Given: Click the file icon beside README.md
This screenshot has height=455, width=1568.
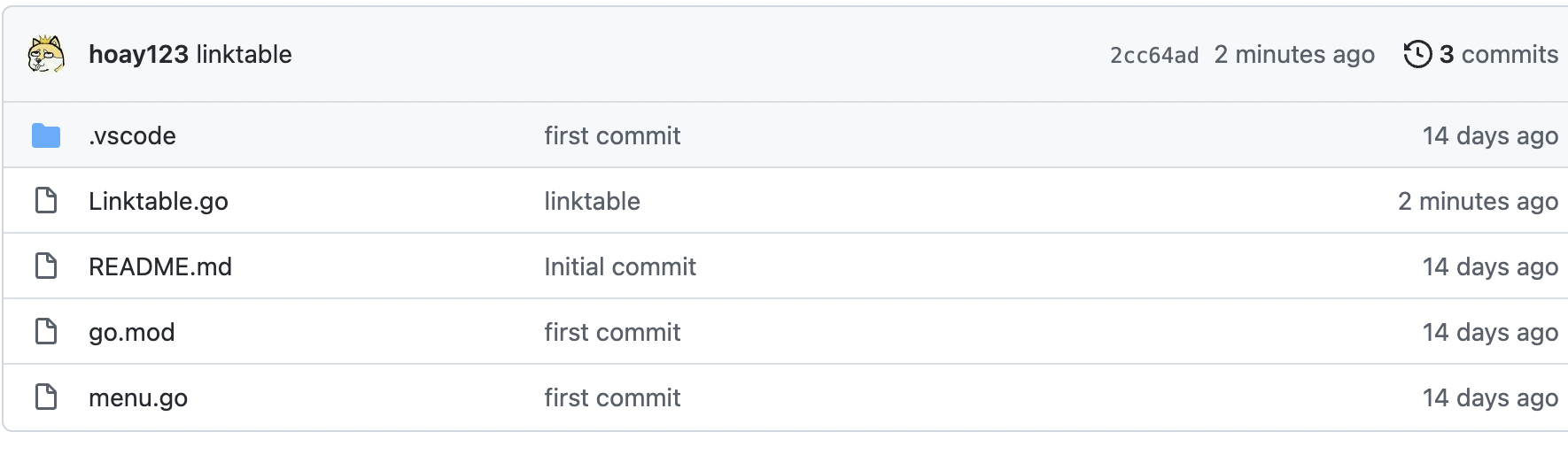Looking at the screenshot, I should [46, 266].
